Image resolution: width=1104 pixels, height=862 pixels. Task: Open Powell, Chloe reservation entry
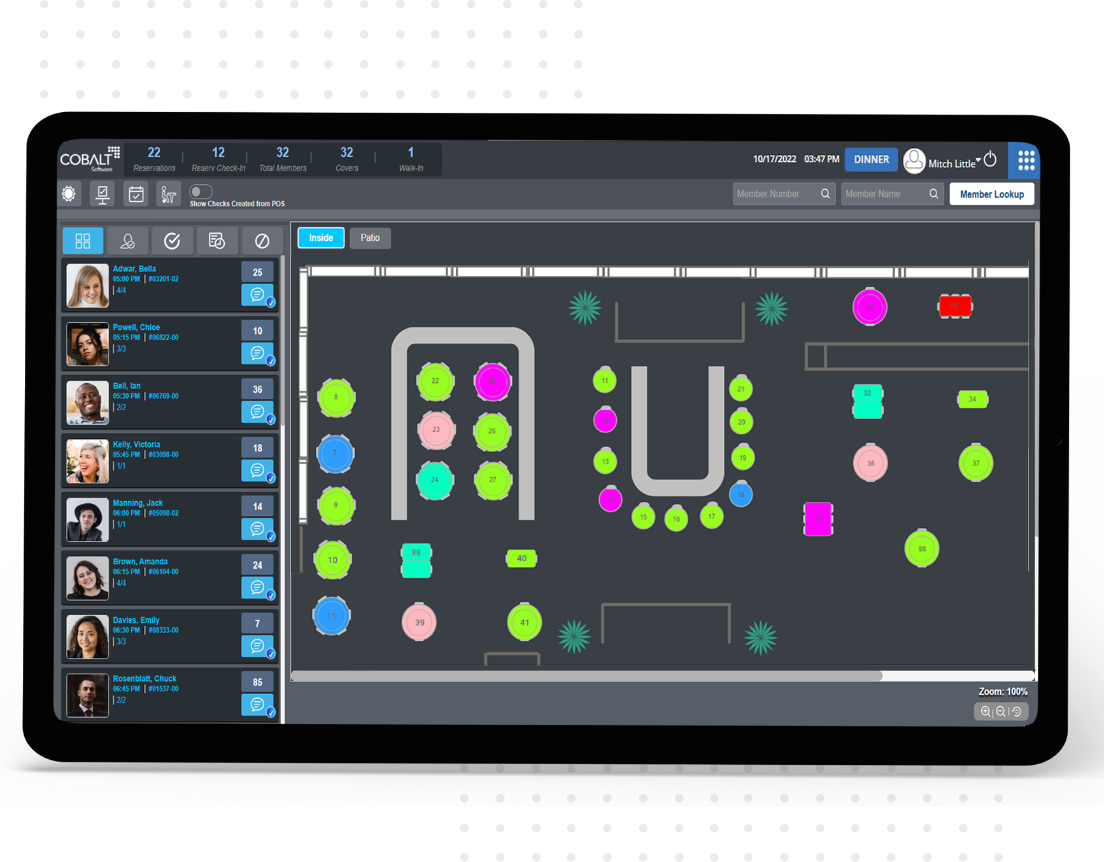pyautogui.click(x=171, y=344)
